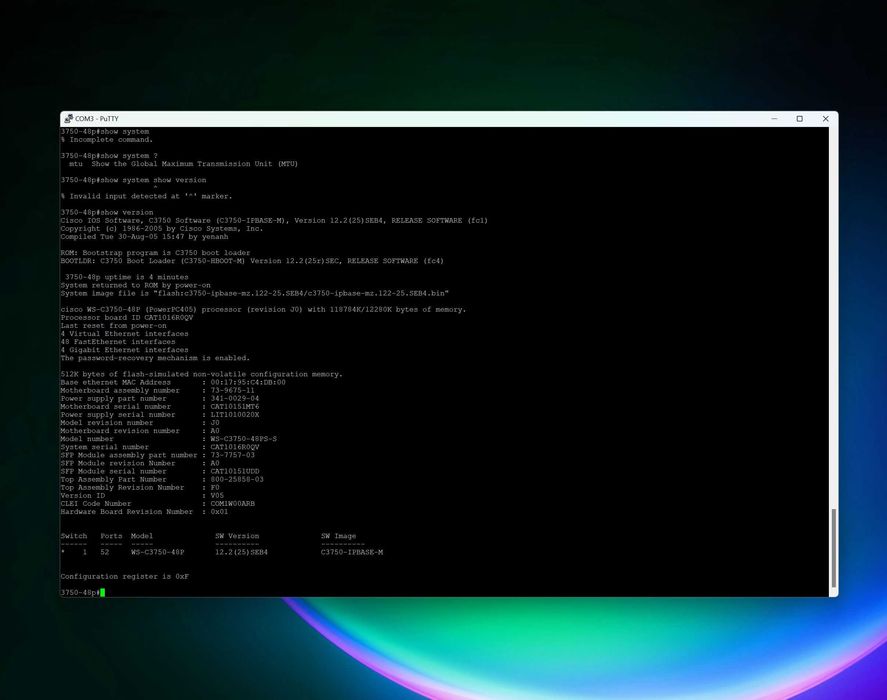Click the port count 52 in the table
Screen dimensions: 887x700
[105, 552]
